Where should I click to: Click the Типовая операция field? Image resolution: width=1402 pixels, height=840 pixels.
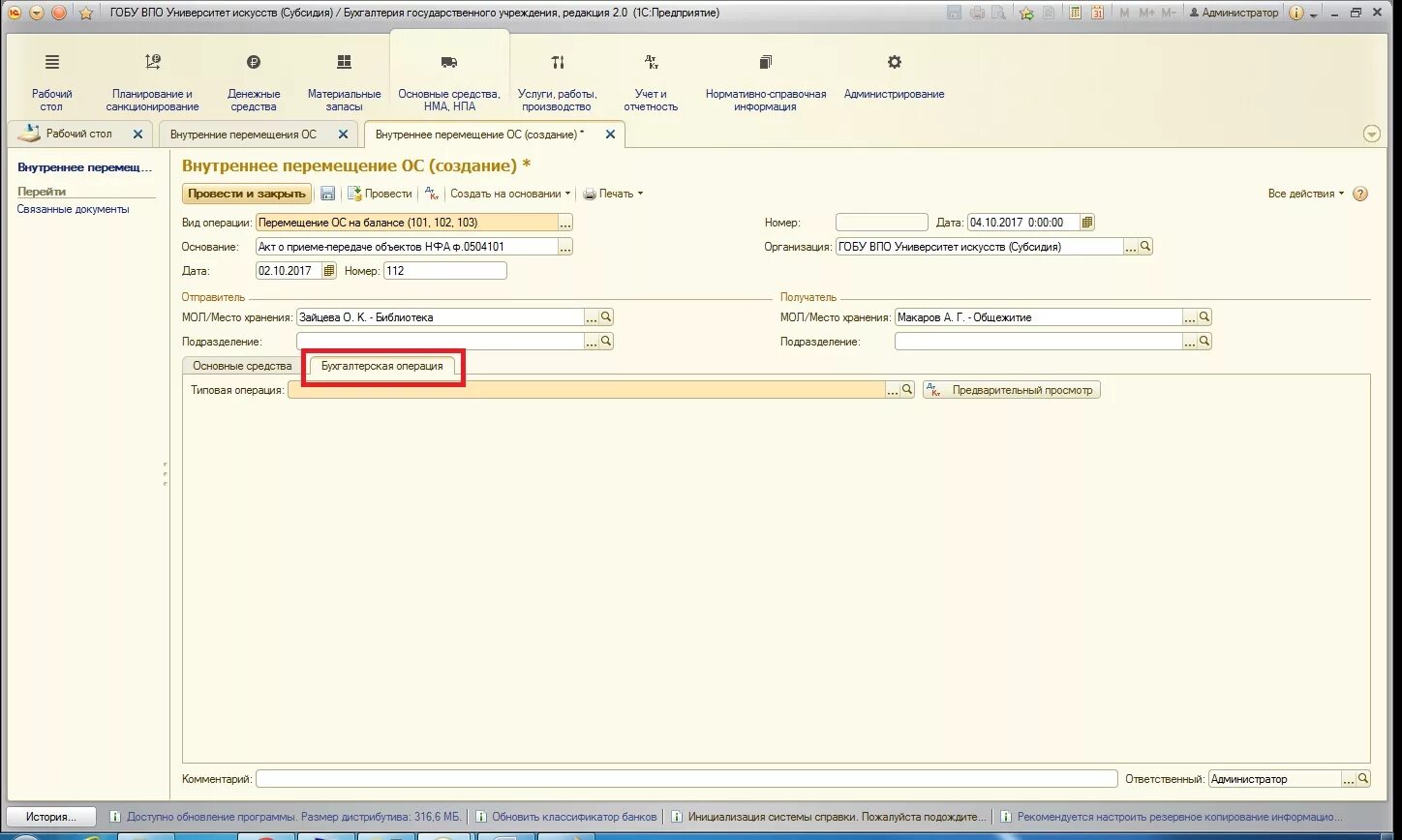587,390
